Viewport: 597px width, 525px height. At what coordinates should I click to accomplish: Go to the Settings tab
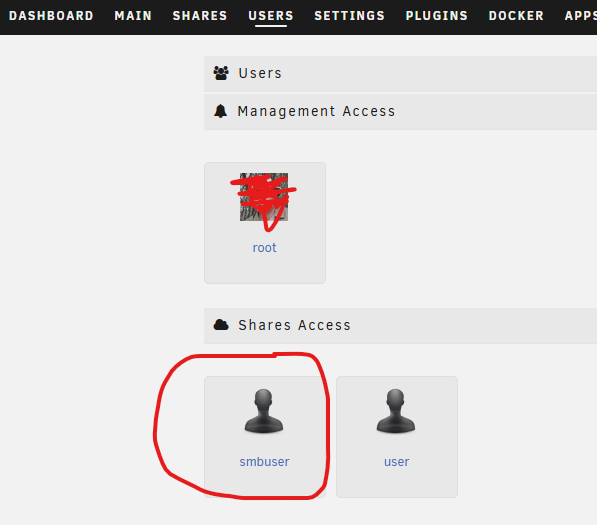point(349,16)
